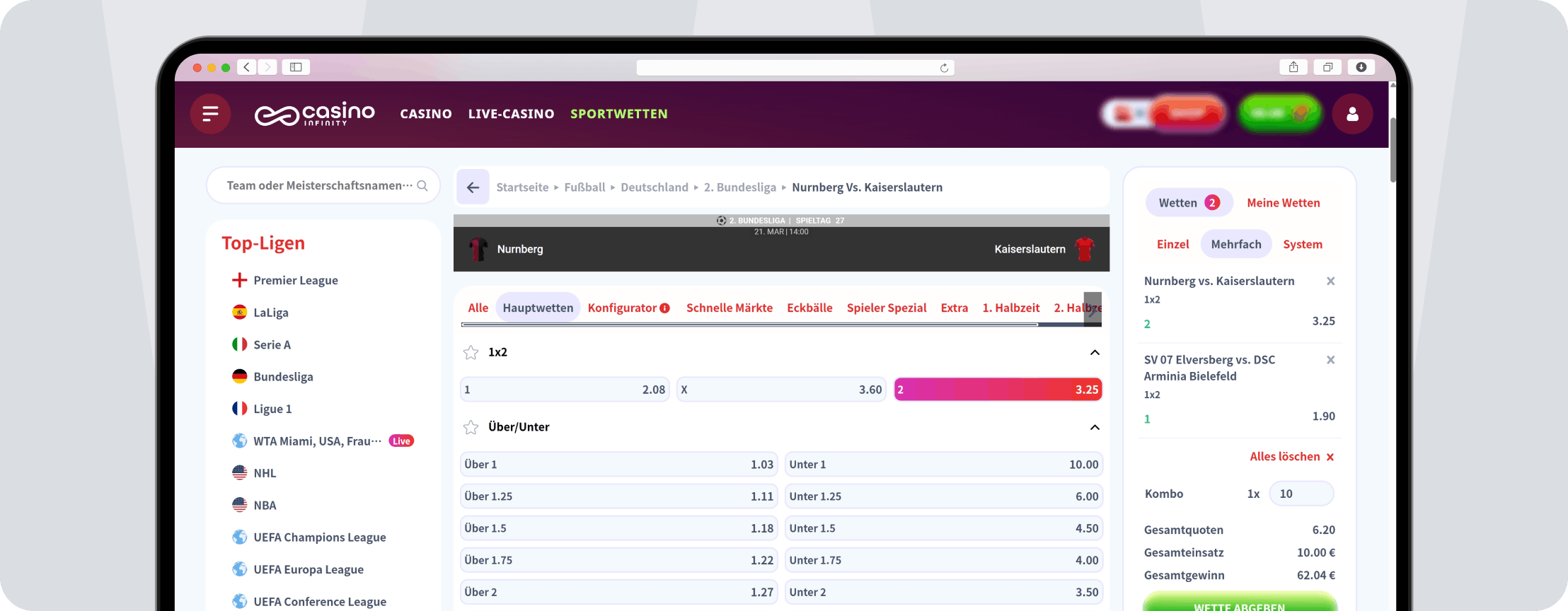Select Unter 1 odds 10.00
The image size is (1568, 611).
click(x=944, y=465)
